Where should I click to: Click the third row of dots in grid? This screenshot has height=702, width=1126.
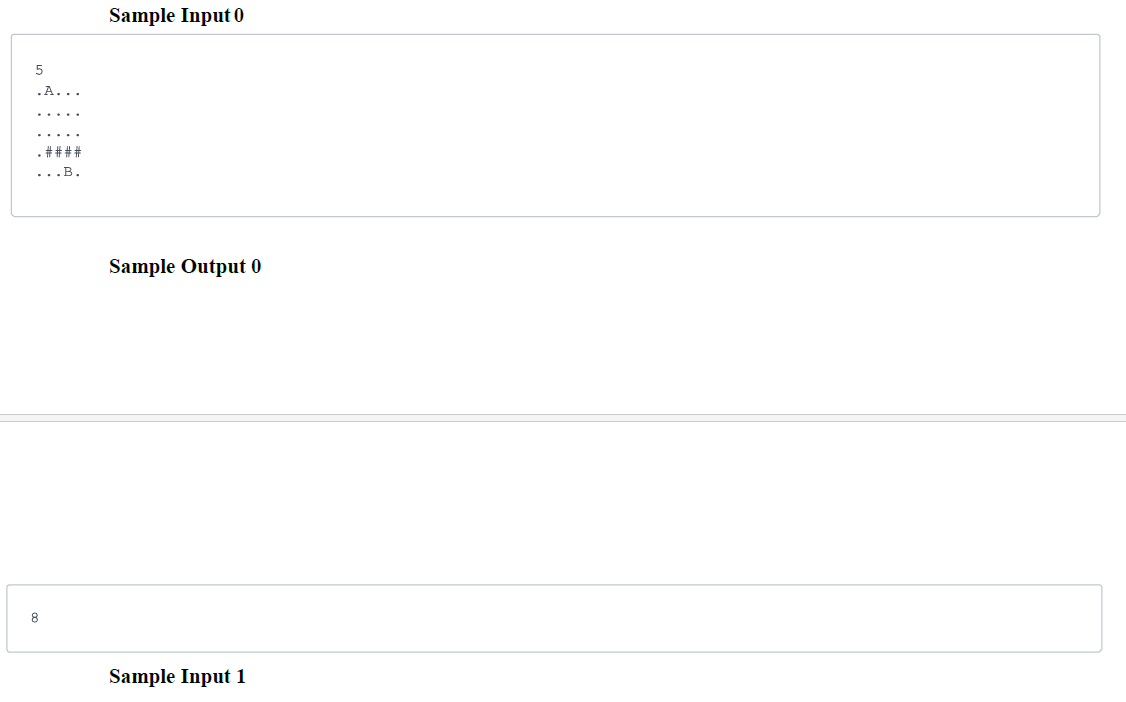[58, 134]
